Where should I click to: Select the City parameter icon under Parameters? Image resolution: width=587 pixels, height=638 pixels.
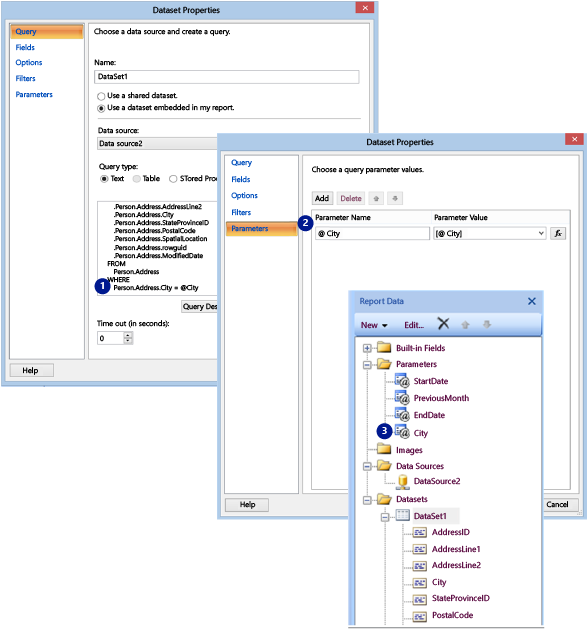(x=402, y=432)
